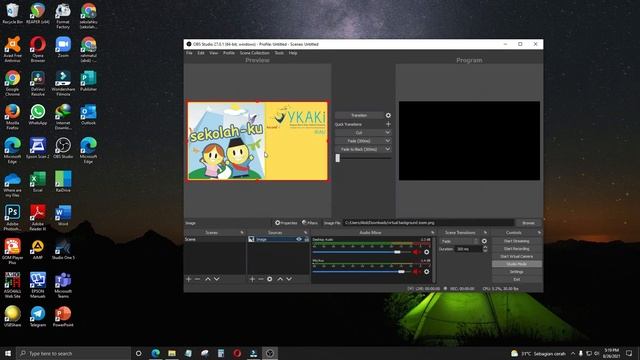This screenshot has height=360, width=640.
Task: Open the Edit menu
Action: 201,53
